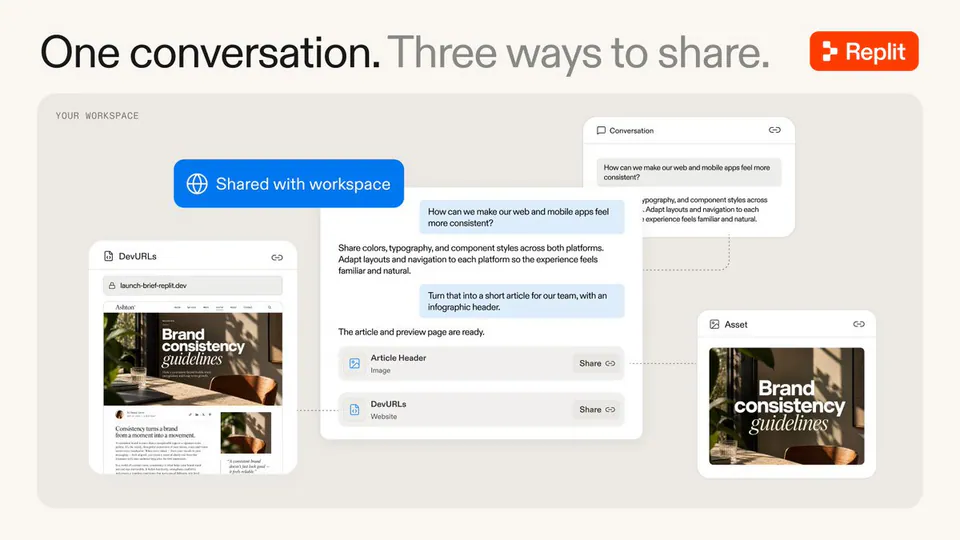This screenshot has width=960, height=540.
Task: Click the globe icon in Shared with workspace
Action: tap(197, 184)
